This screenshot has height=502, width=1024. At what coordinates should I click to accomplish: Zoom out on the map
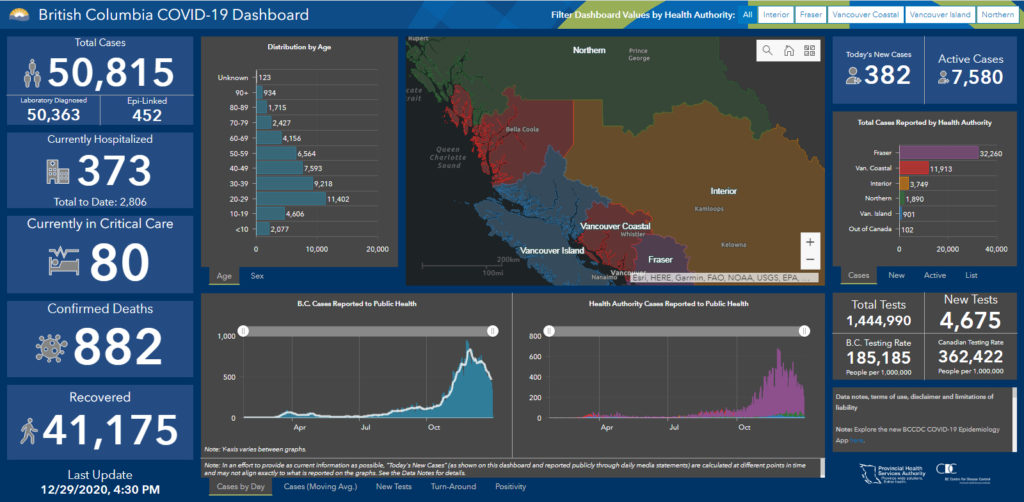click(x=810, y=260)
